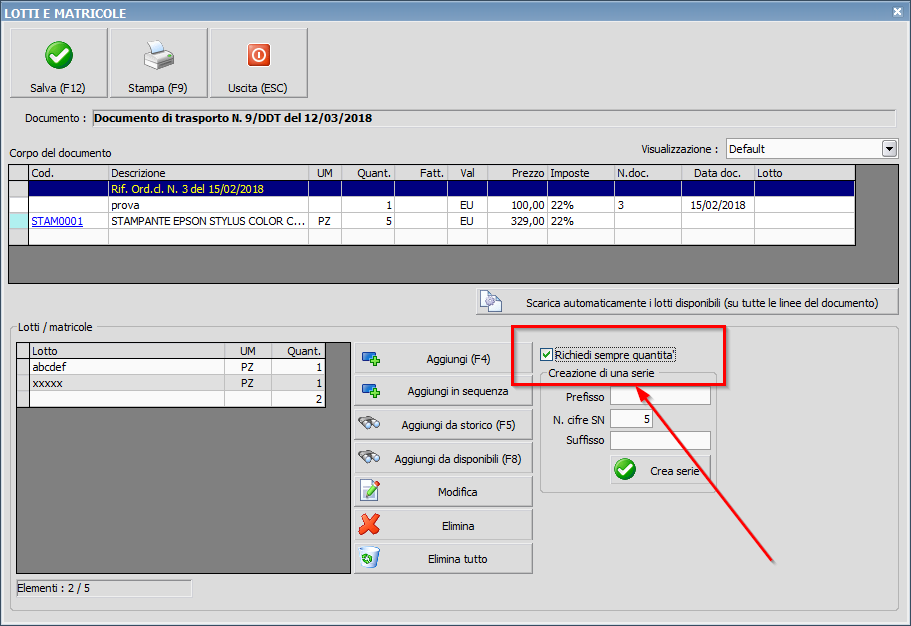911x626 pixels.
Task: Click the Aggiungi da disponibili (F8) label
Action: point(458,459)
